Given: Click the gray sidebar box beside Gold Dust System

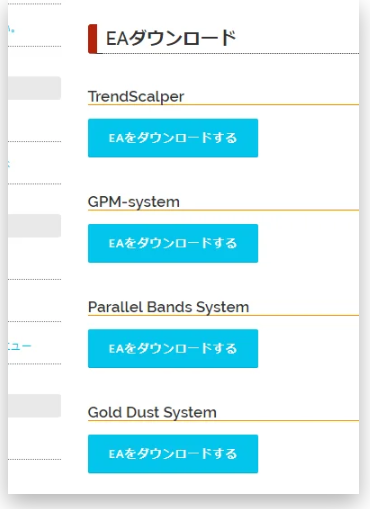Looking at the screenshot, I should click(x=34, y=406).
